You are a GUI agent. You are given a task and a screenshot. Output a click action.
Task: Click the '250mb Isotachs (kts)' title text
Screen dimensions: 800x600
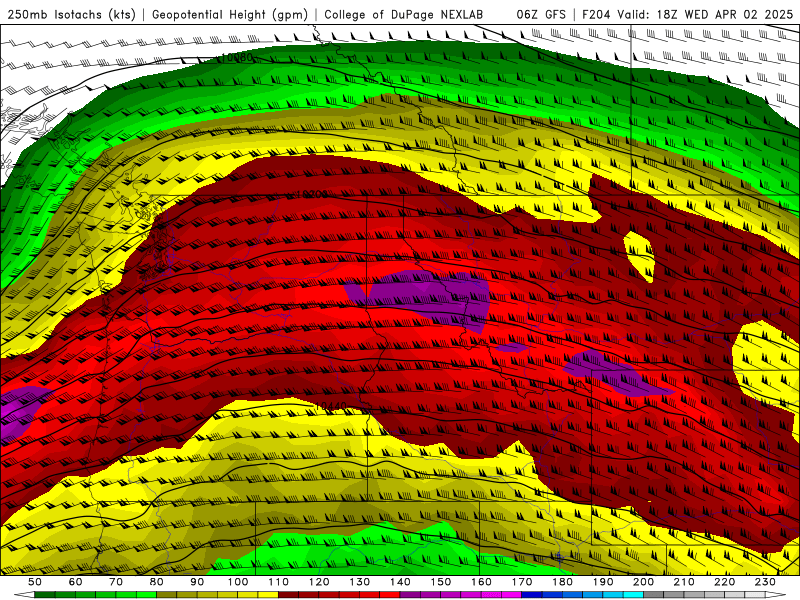(x=71, y=14)
